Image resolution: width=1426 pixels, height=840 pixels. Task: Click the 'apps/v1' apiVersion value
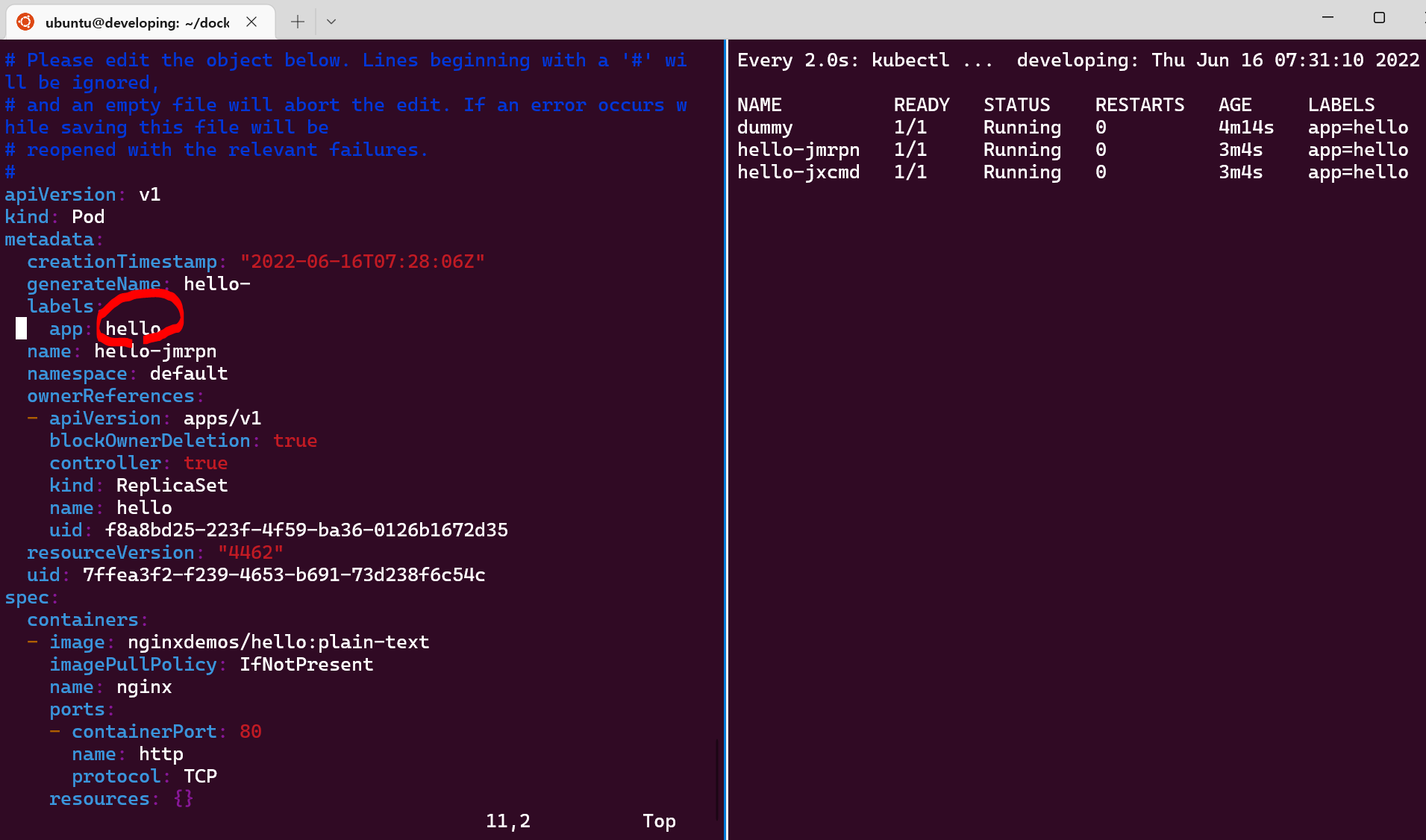point(222,419)
